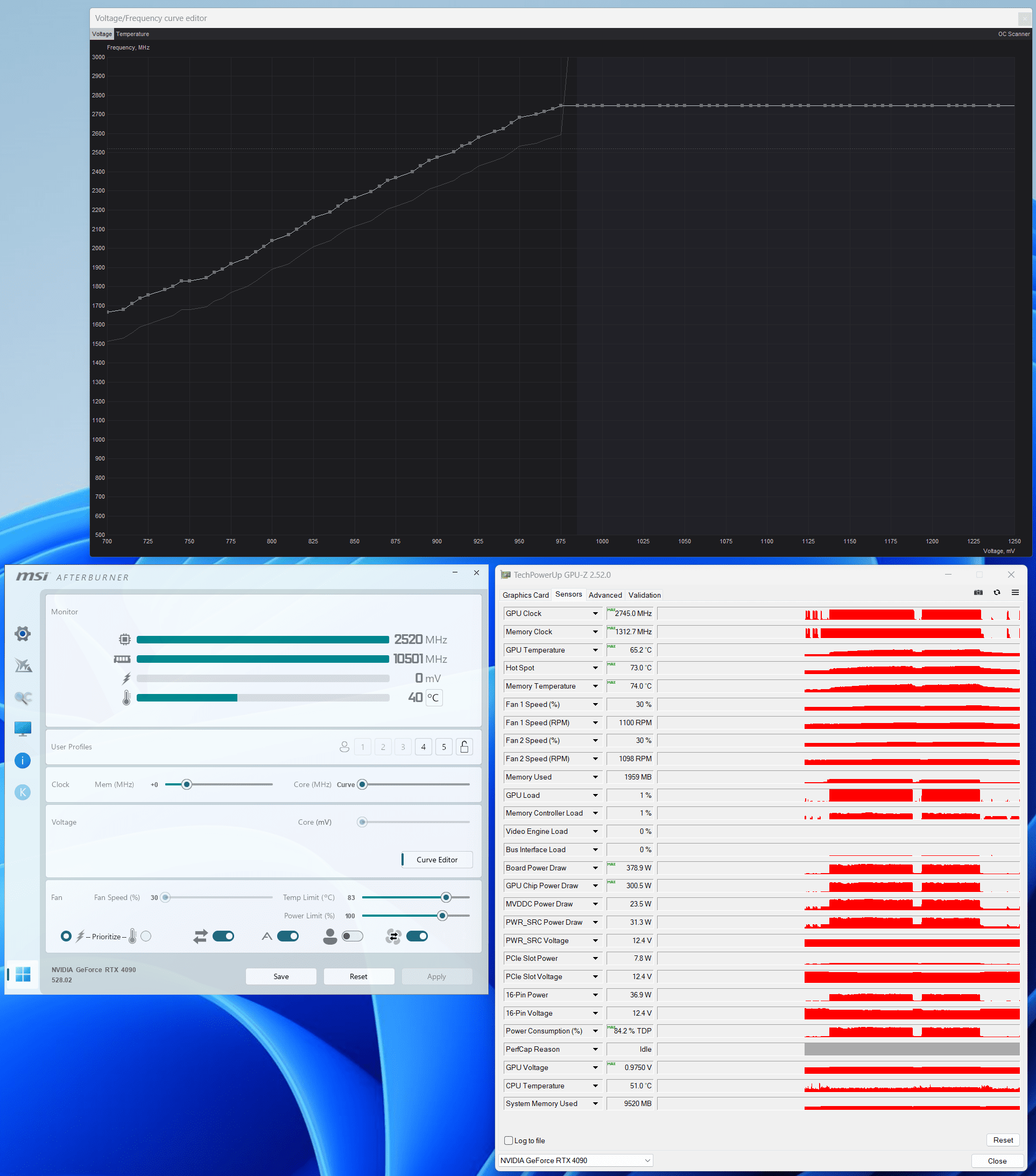Open the CPU Temperature sensor dropdown
Viewport: 1036px width, 1176px height.
tap(595, 1086)
